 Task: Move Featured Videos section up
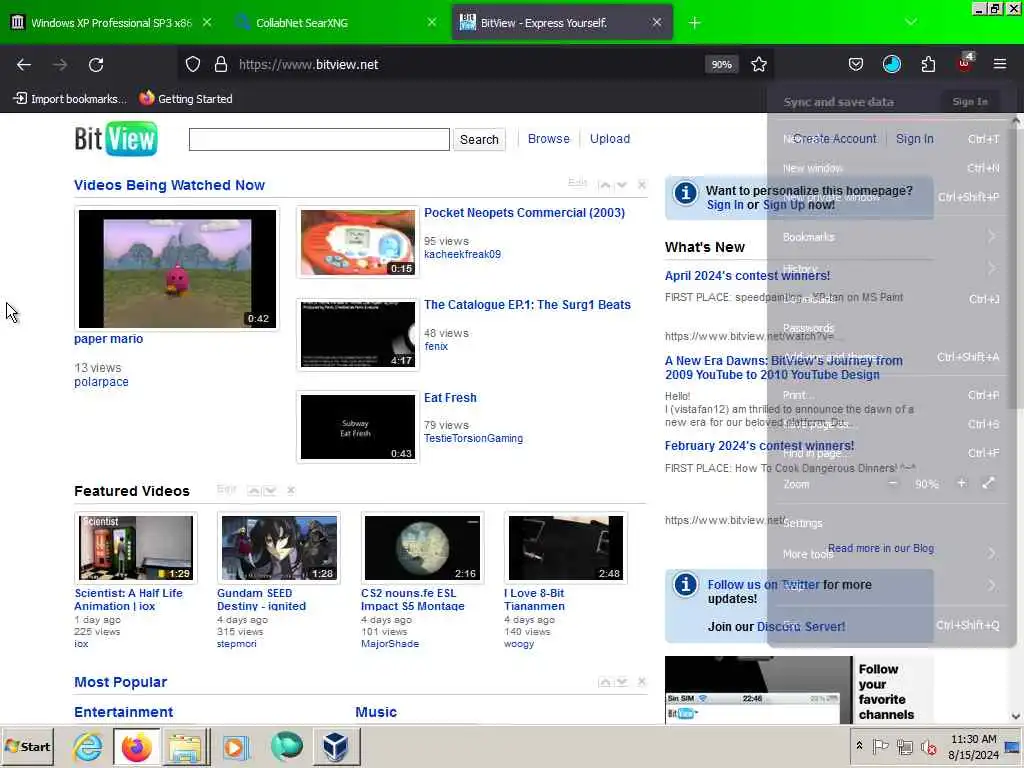(x=254, y=490)
